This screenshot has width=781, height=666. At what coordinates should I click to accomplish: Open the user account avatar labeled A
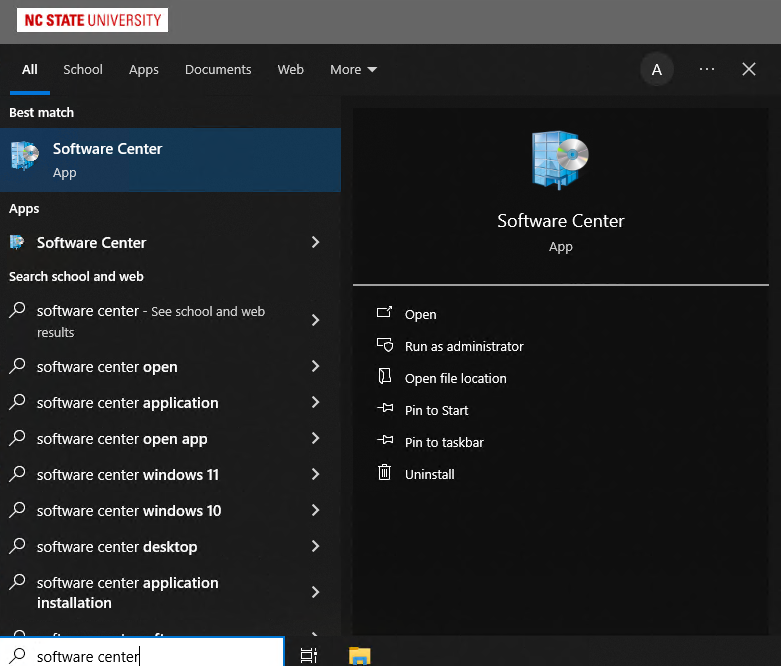(657, 69)
